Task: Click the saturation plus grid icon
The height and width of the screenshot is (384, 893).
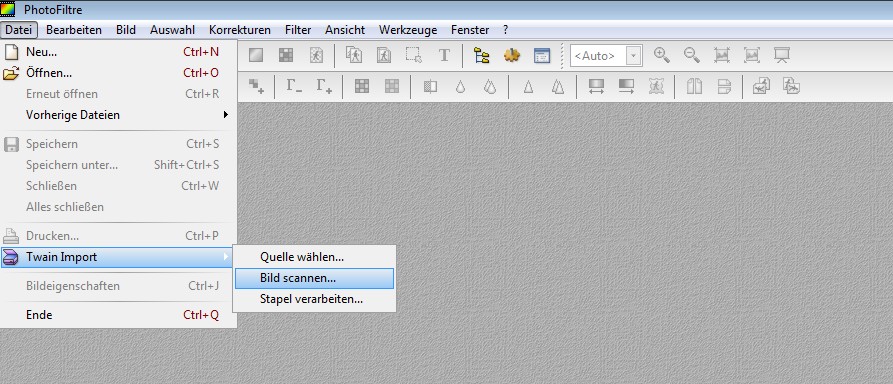Action: [x=392, y=87]
